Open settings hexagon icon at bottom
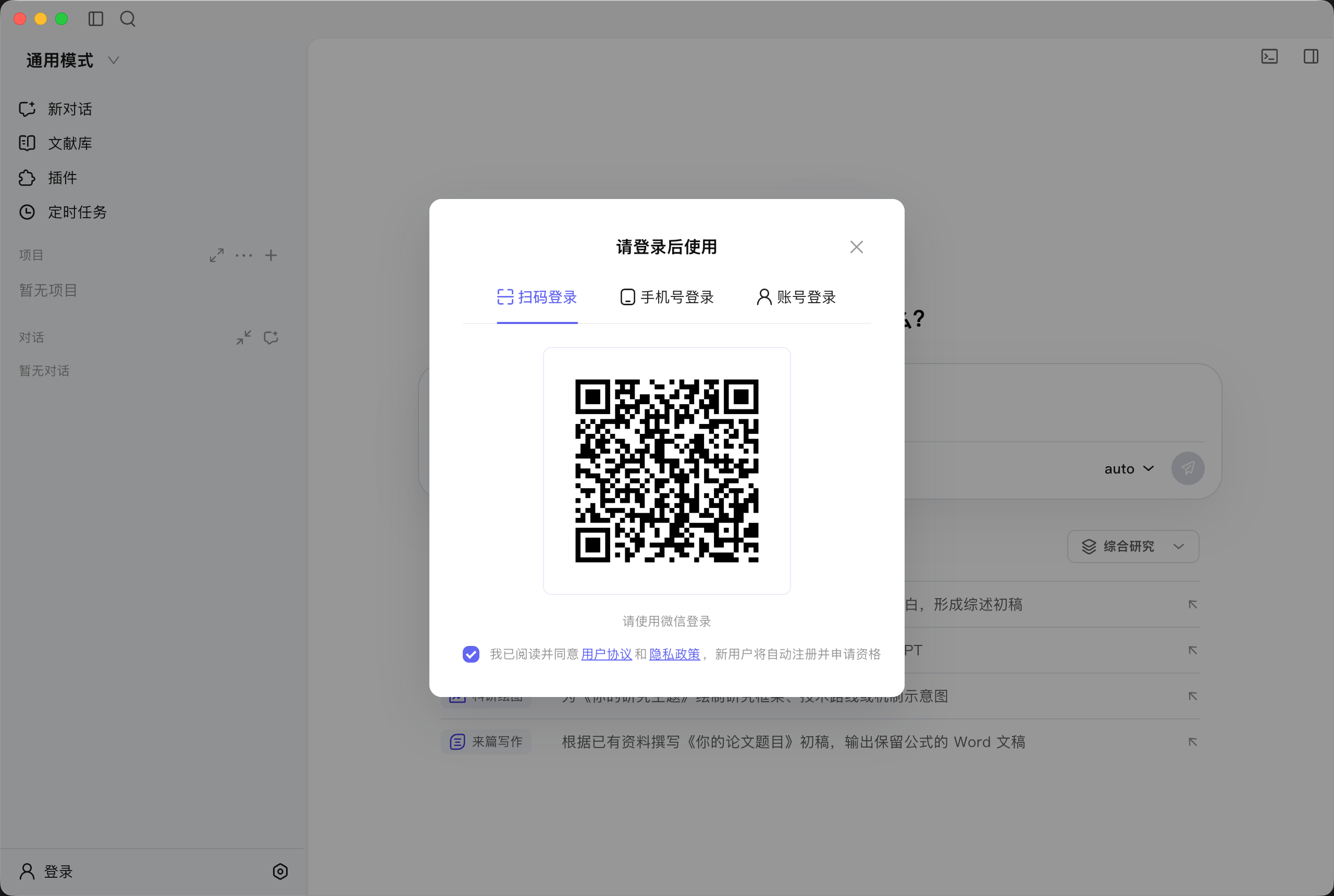Viewport: 1334px width, 896px height. [x=280, y=872]
